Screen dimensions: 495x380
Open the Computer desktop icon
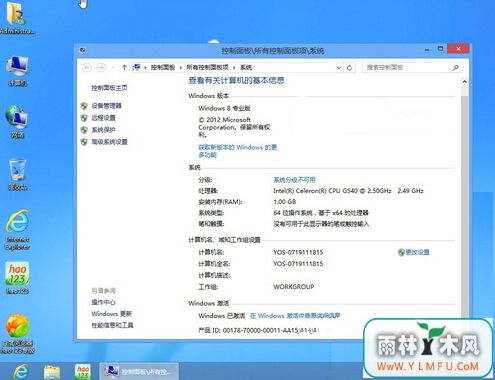(x=17, y=71)
